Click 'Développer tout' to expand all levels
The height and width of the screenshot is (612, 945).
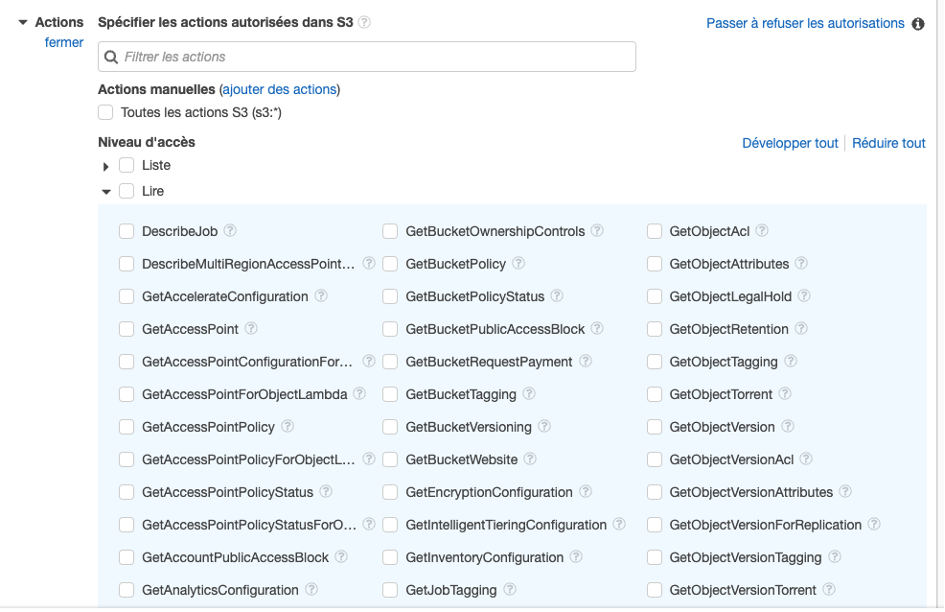click(790, 143)
